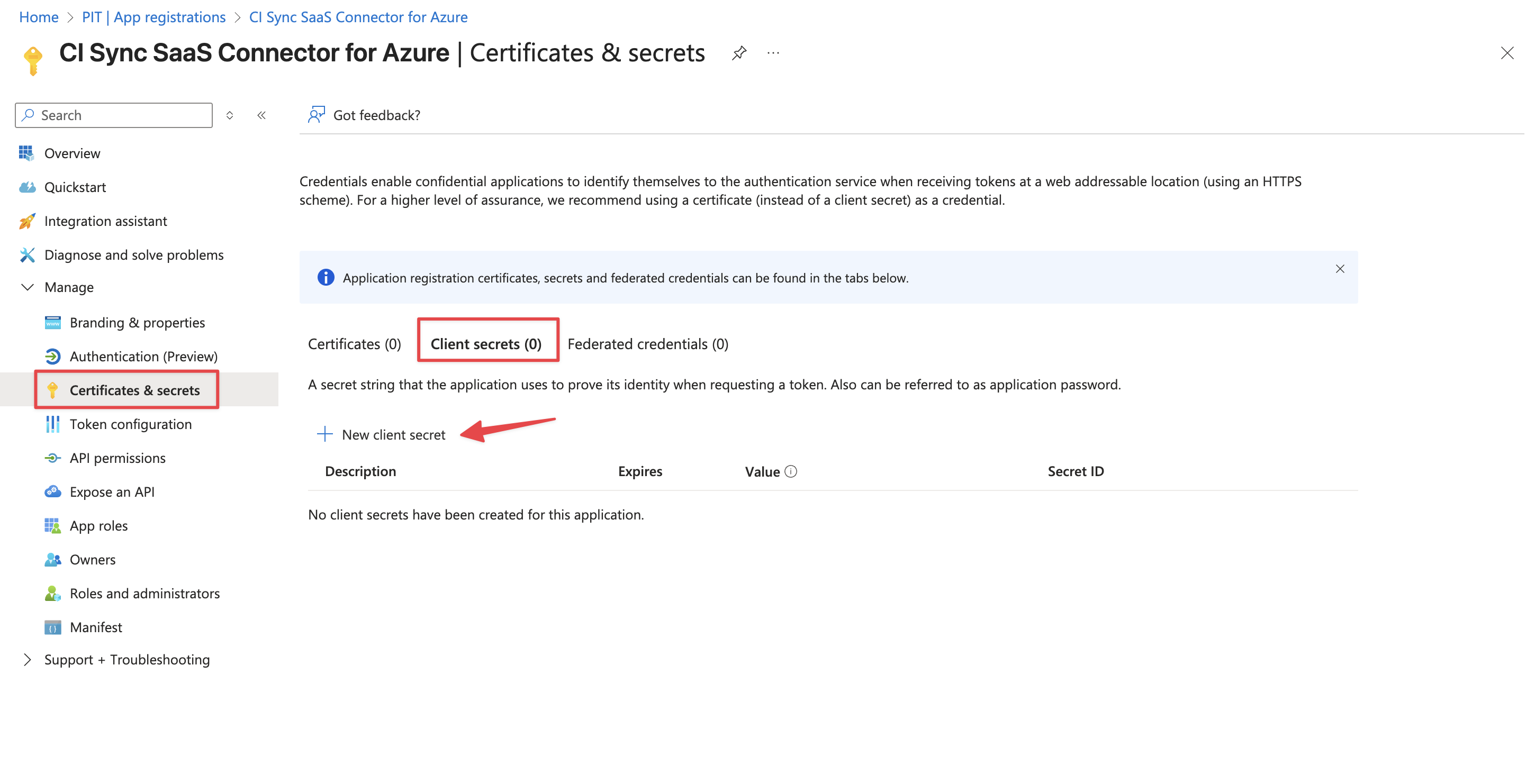Click the App roles icon
Viewport: 1535px width, 784px height.
click(x=52, y=525)
